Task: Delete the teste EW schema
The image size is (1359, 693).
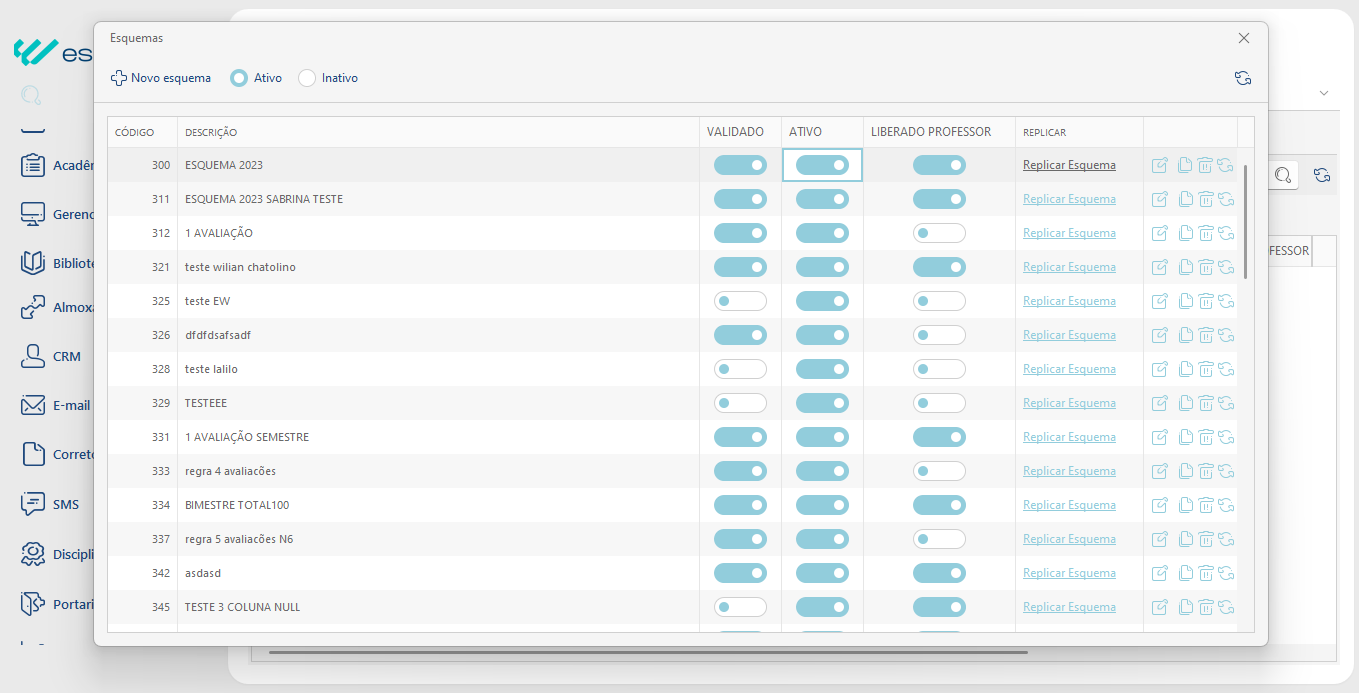Action: coord(1206,301)
